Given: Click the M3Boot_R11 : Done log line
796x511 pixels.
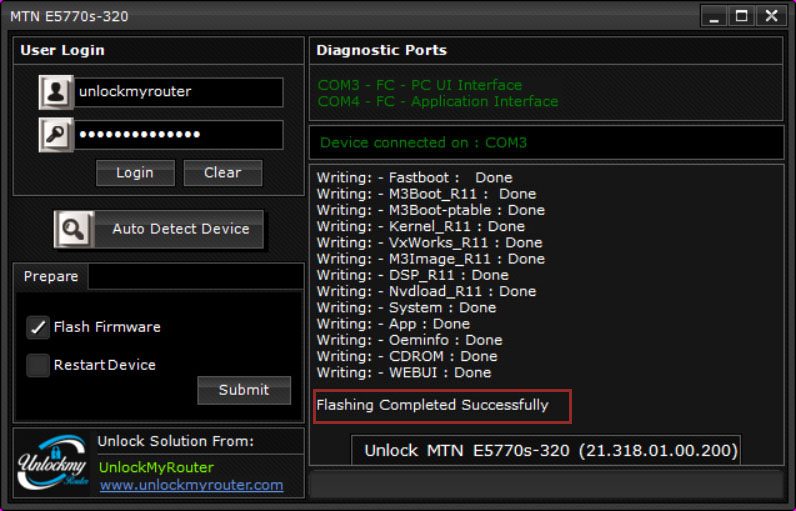Looking at the screenshot, I should (426, 194).
